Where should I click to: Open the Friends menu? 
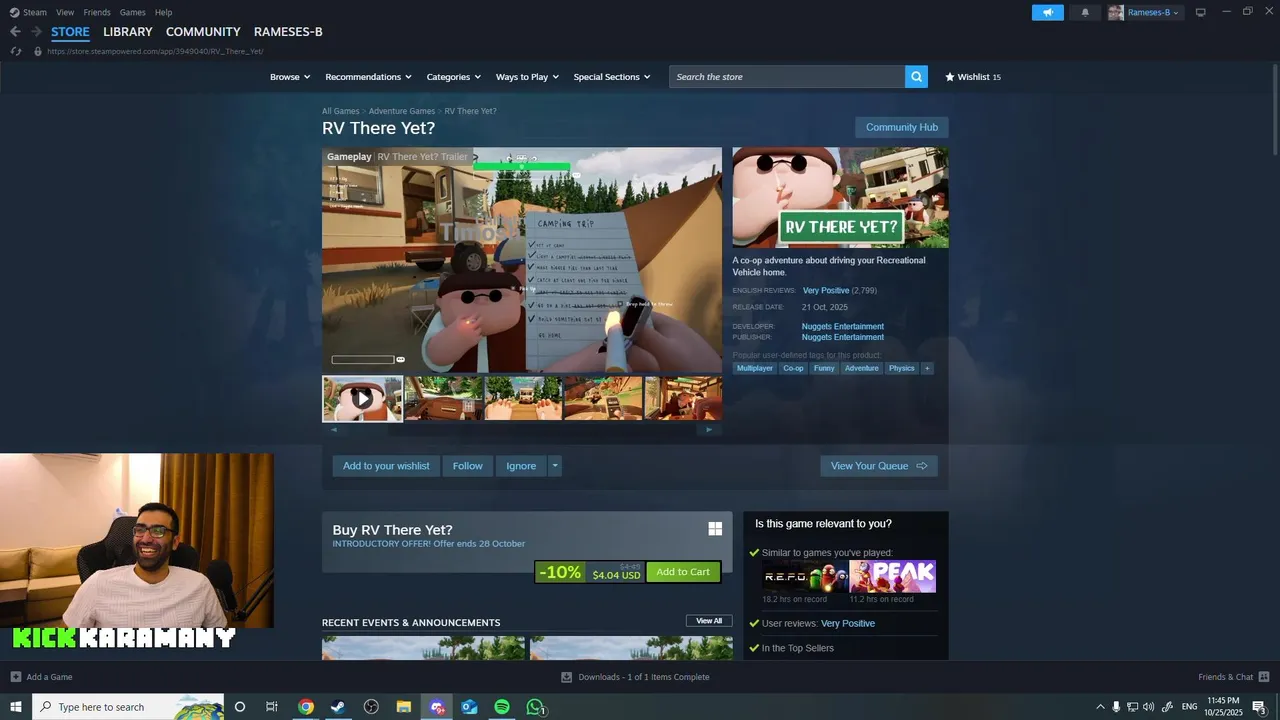point(97,12)
